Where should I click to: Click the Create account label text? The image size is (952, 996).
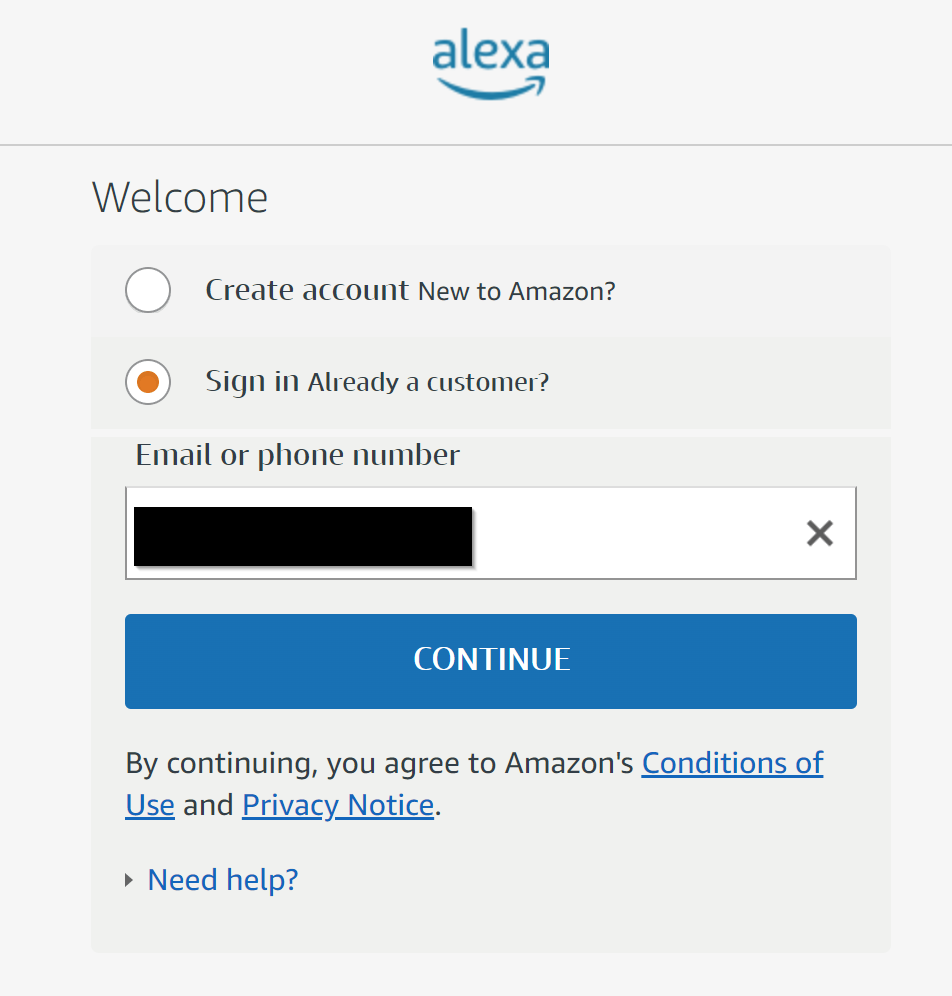click(x=307, y=290)
